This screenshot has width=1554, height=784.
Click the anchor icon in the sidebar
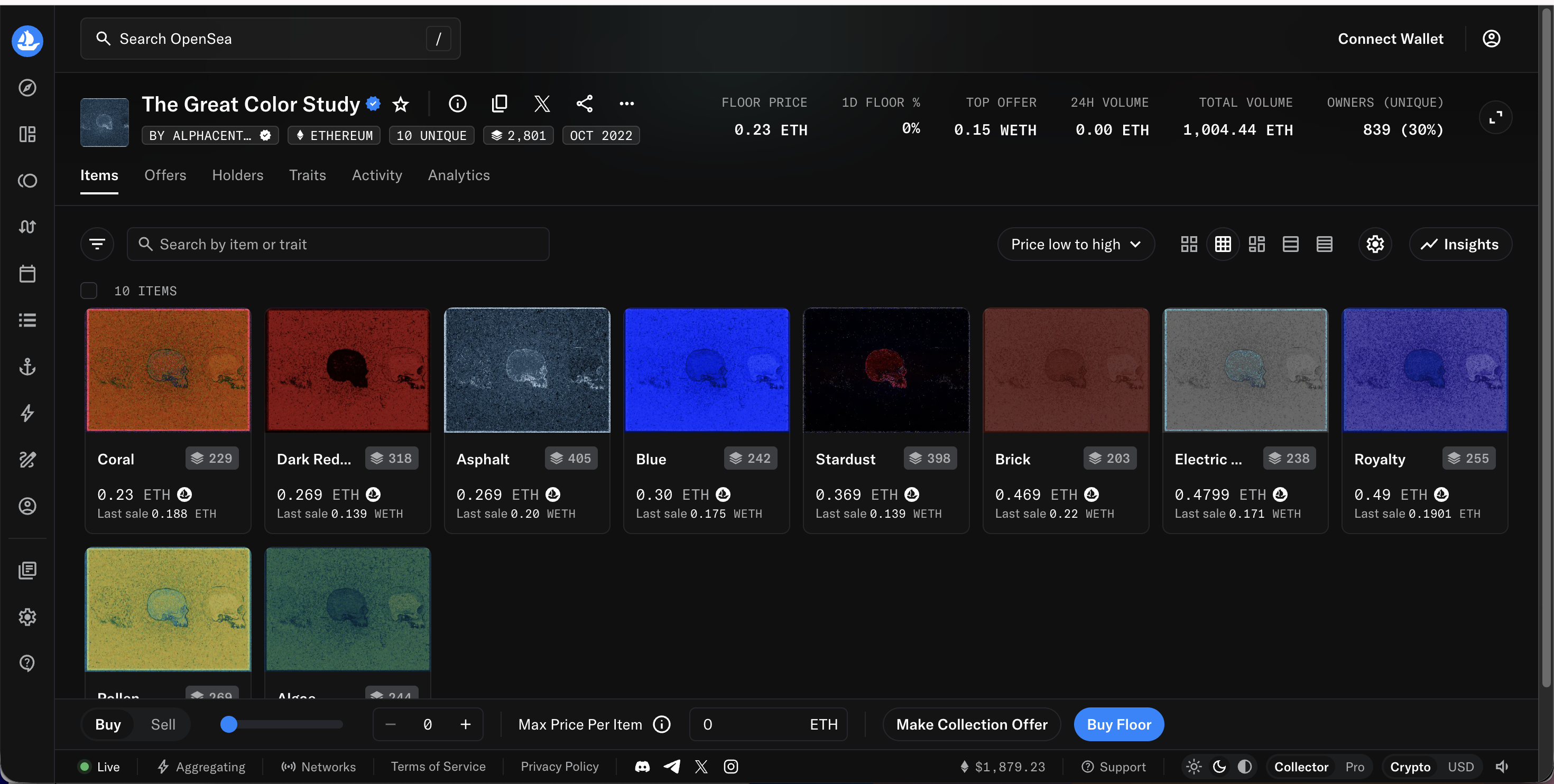tap(27, 367)
